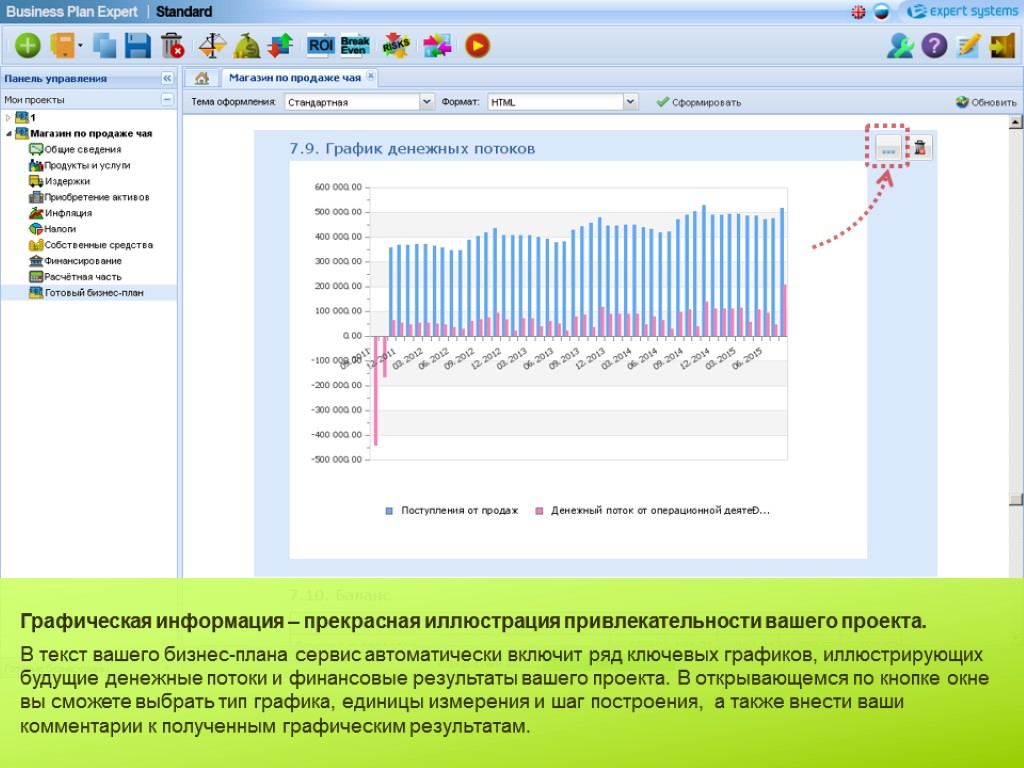The image size is (1024, 768).
Task: Open the Формат HTML combo box
Action: click(562, 102)
